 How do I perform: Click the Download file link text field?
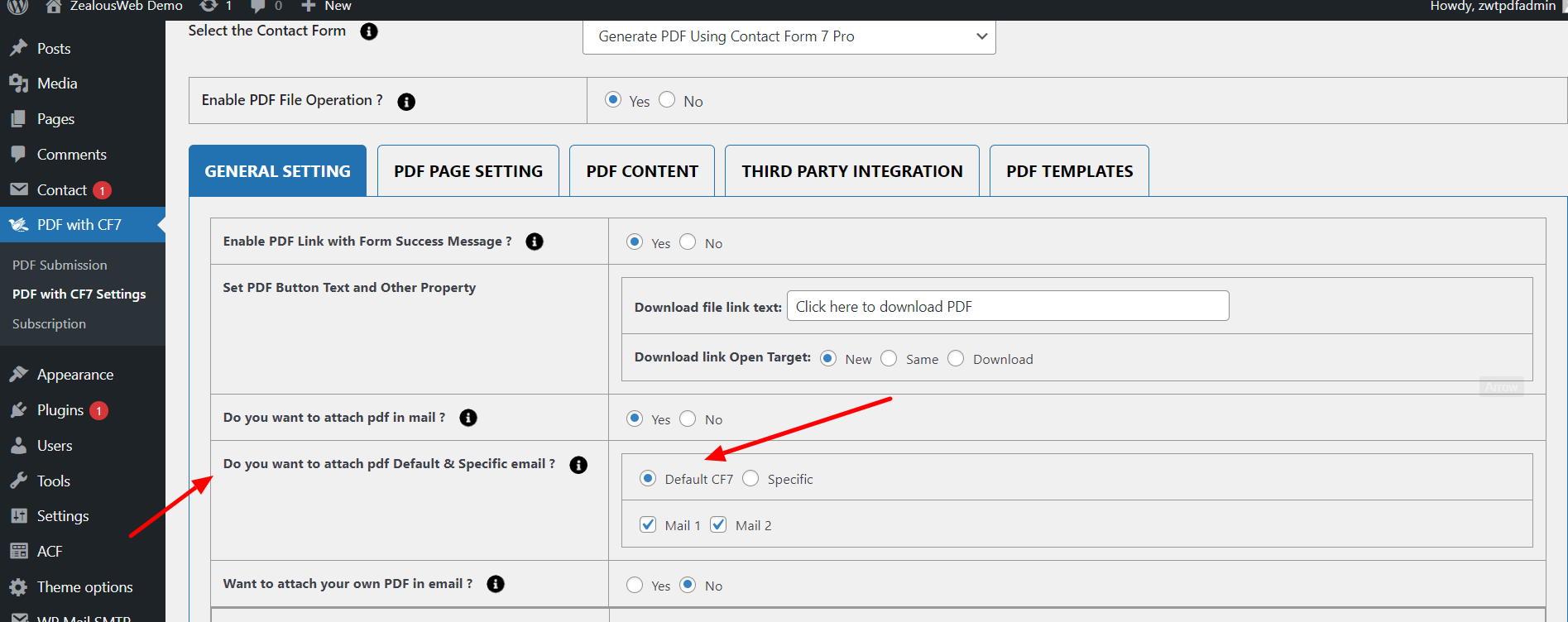[x=1007, y=306]
